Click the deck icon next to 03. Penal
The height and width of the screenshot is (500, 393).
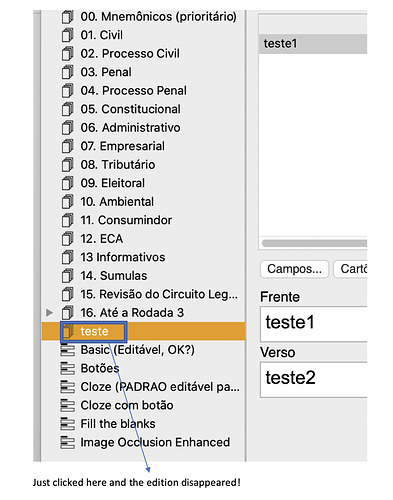67,72
